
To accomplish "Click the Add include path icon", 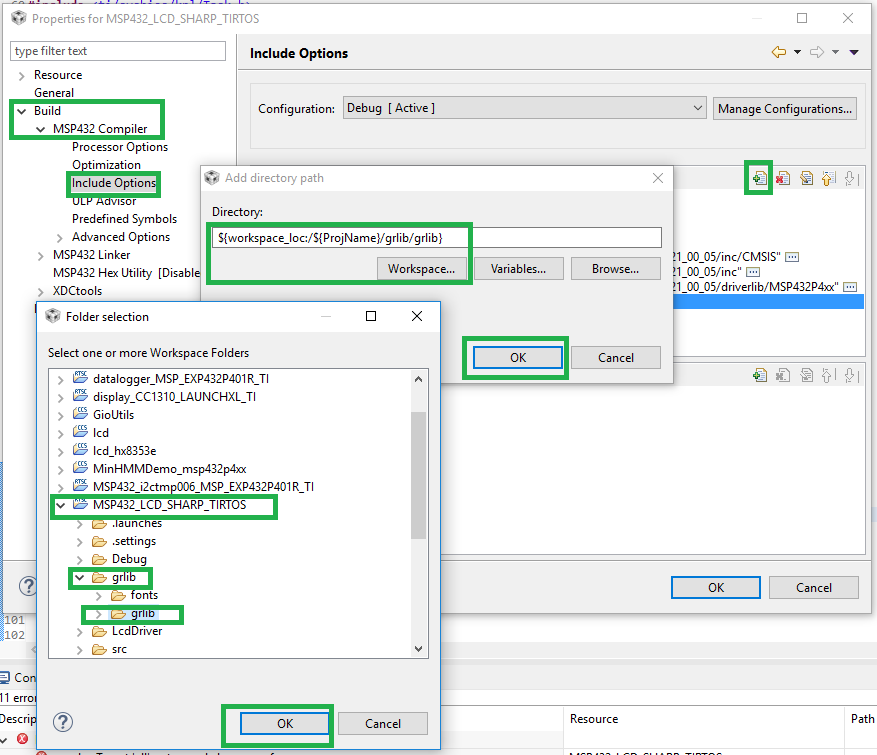I will tap(760, 178).
